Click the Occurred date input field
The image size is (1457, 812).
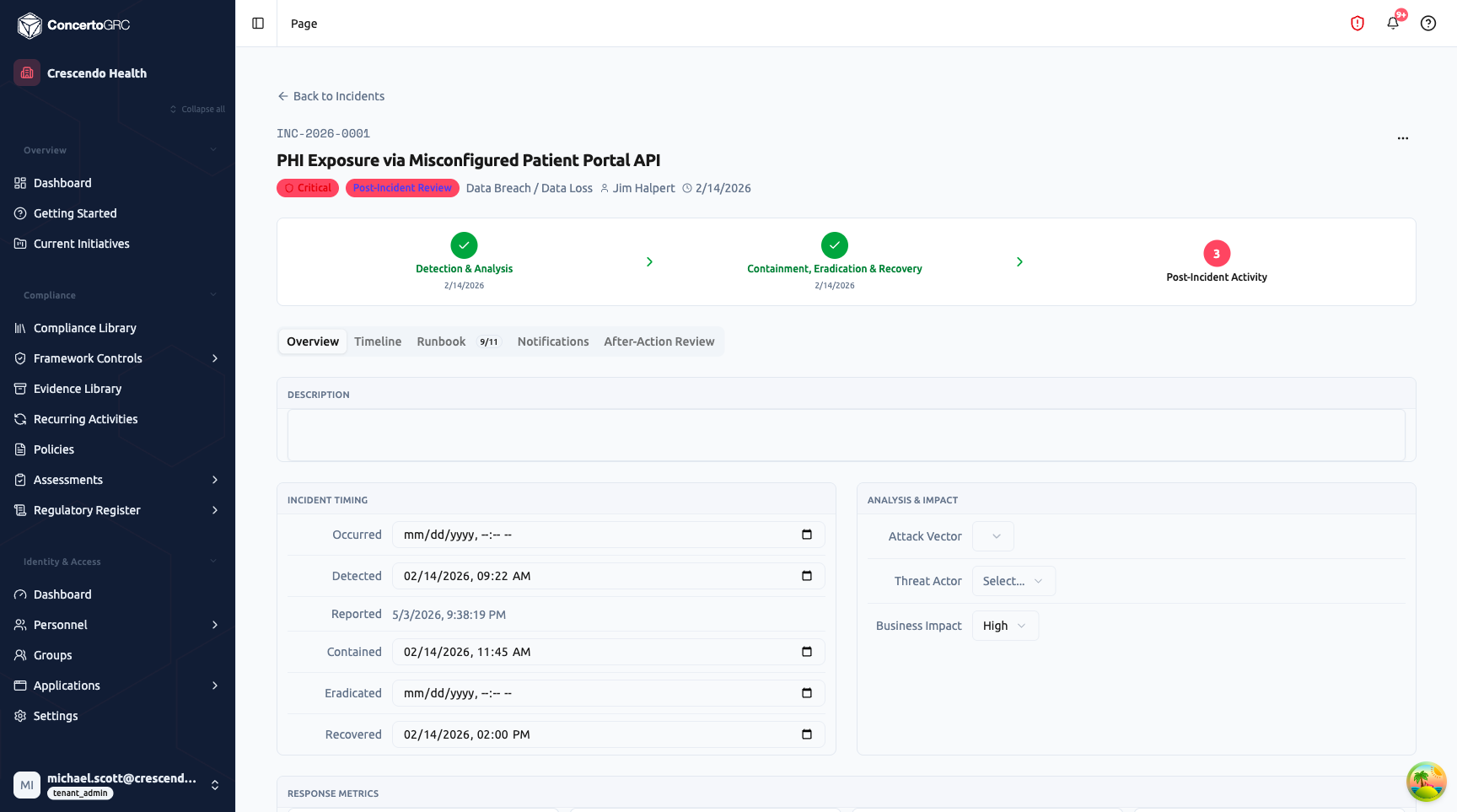tap(608, 535)
